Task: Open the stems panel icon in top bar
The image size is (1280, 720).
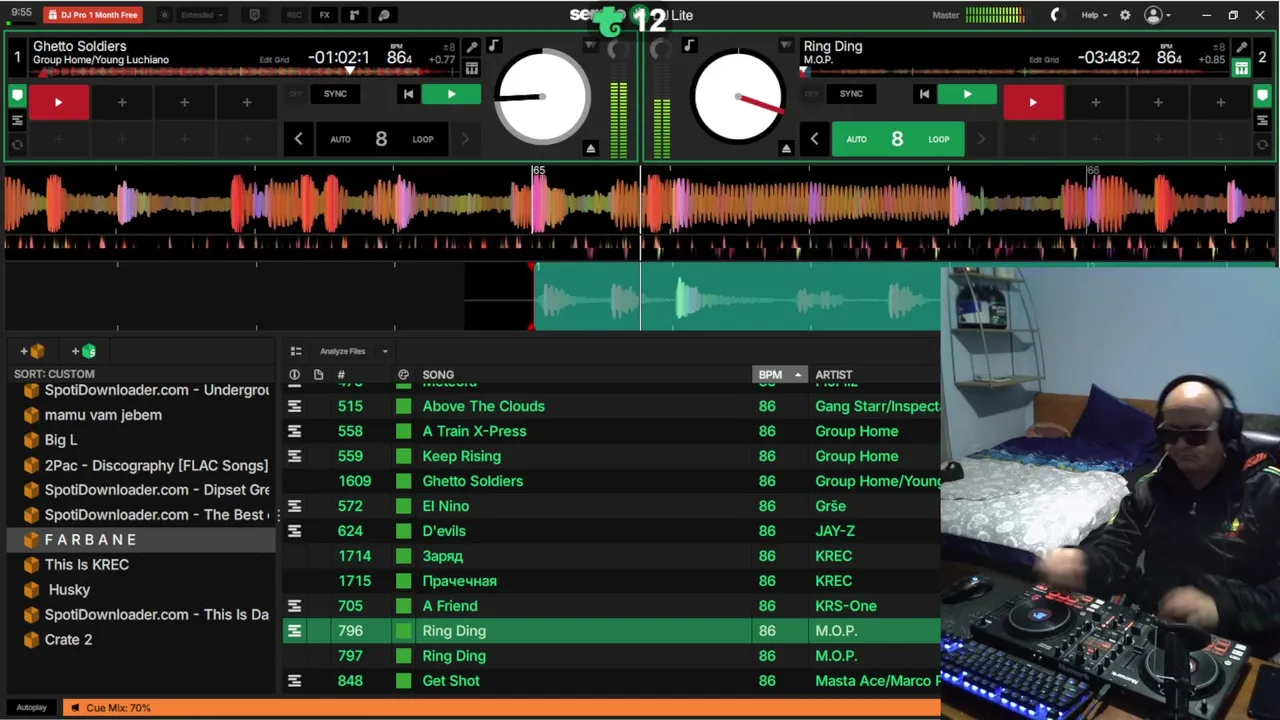Action: point(384,15)
